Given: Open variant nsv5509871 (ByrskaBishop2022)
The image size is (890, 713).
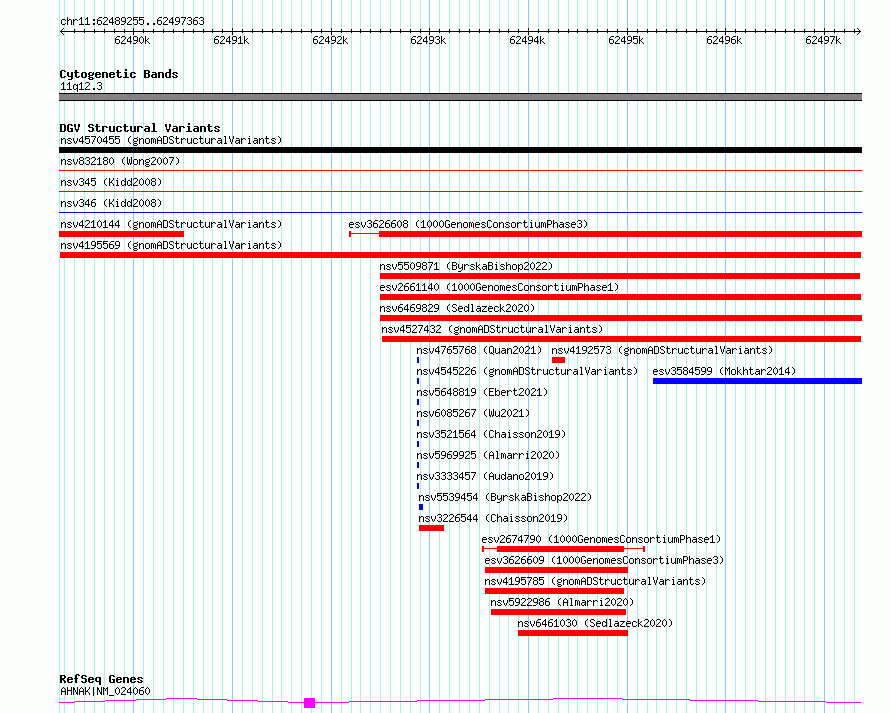Looking at the screenshot, I should click(x=466, y=266).
